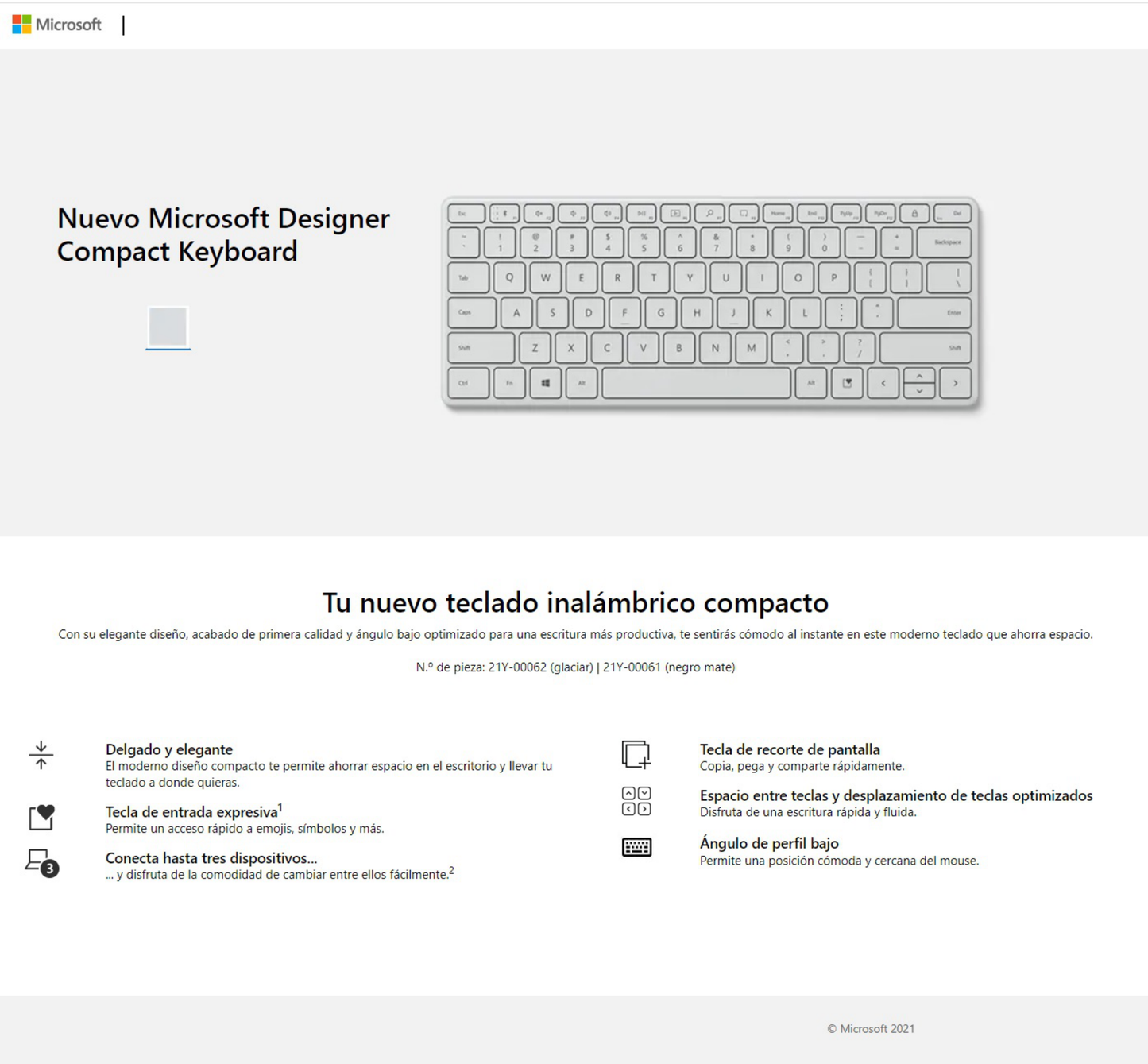The width and height of the screenshot is (1148, 1064).
Task: Click footnote 2 superscript after fácilmente
Action: pyautogui.click(x=451, y=871)
